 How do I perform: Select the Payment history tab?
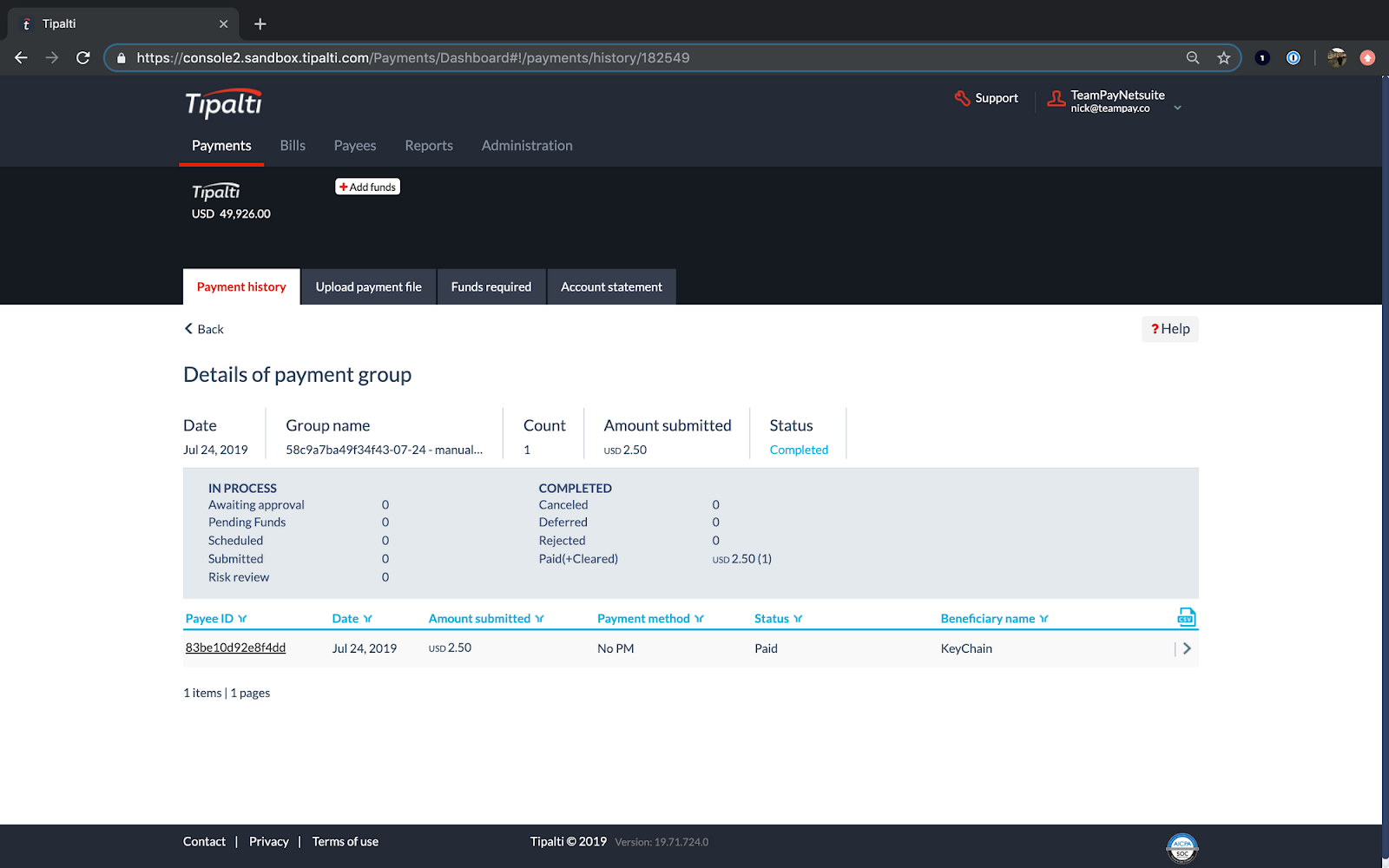[241, 287]
